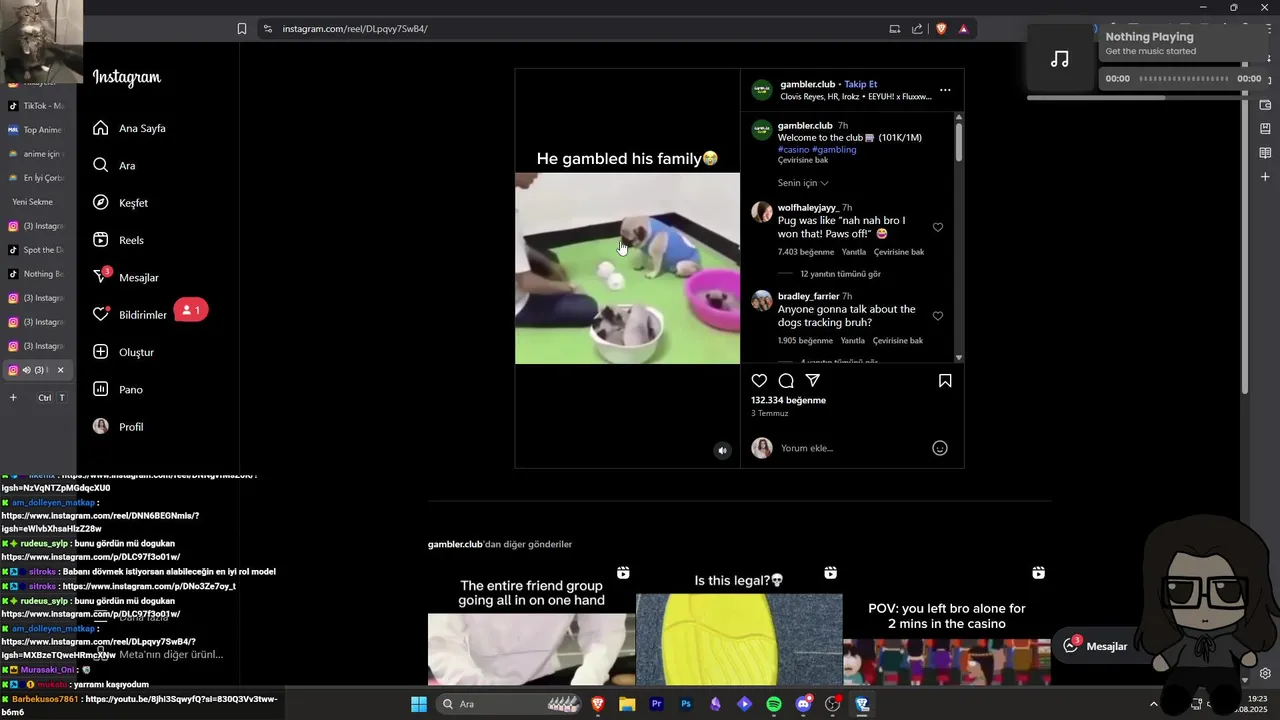Viewport: 1280px width, 720px height.
Task: Switch to Yeni Sekme tab
Action: coord(36,202)
